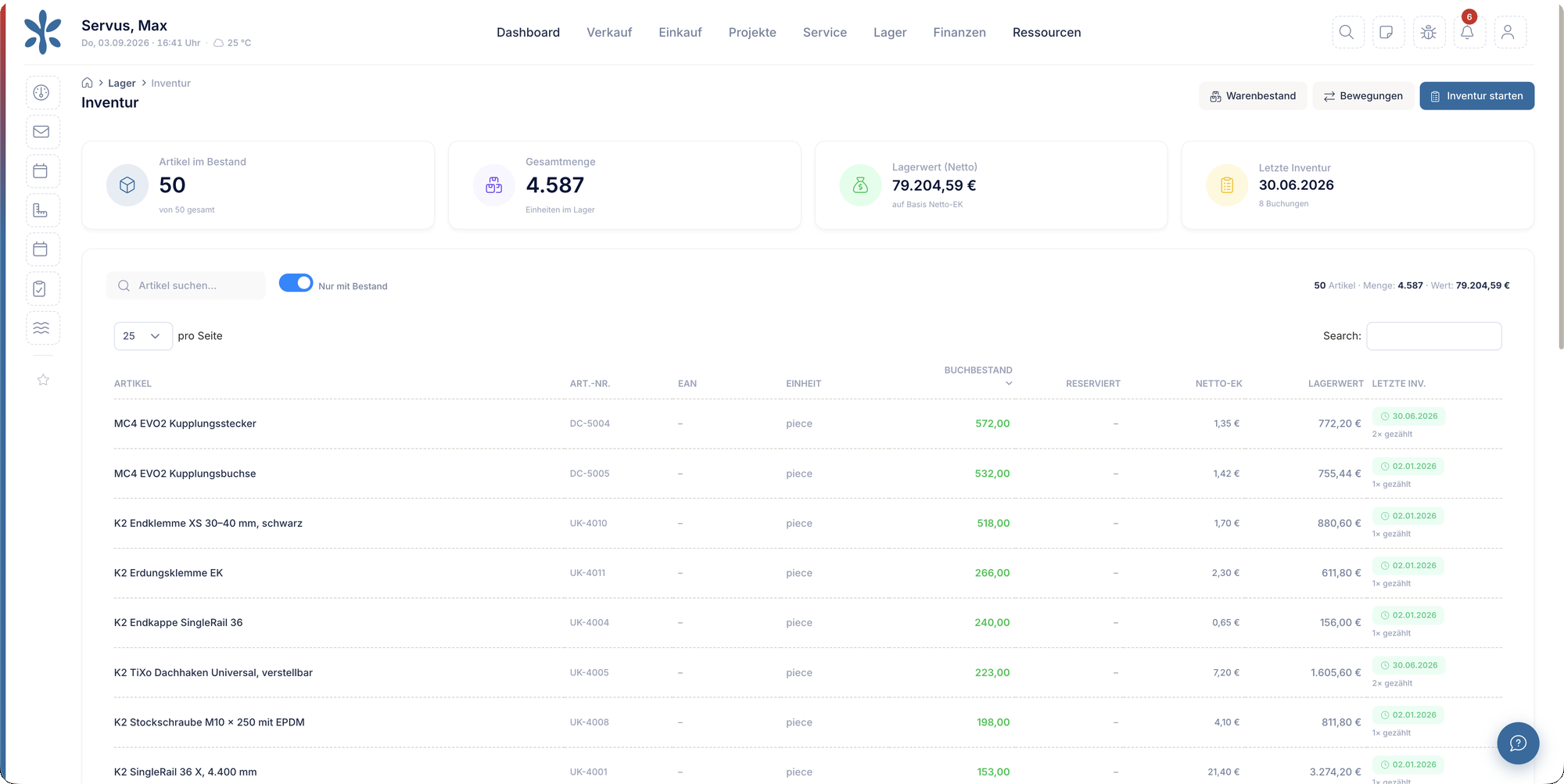Focus the Artikel suchen field

point(186,285)
